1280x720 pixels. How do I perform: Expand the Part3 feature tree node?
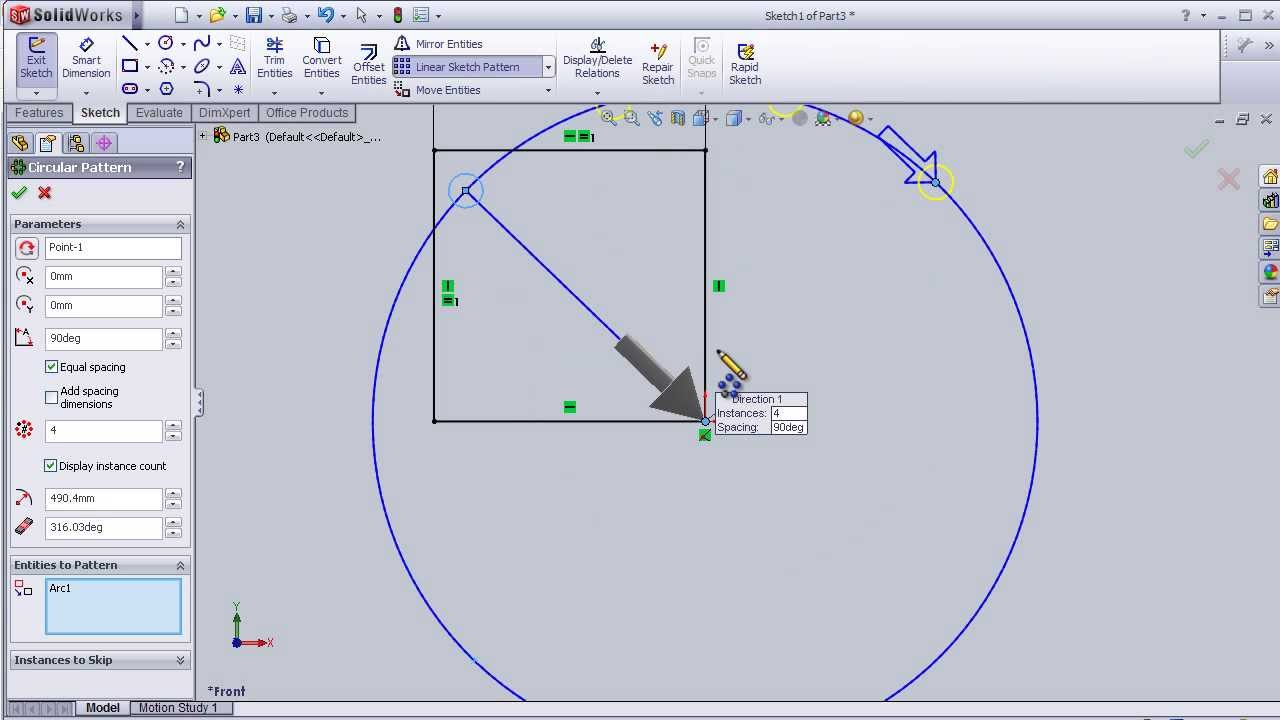click(204, 136)
